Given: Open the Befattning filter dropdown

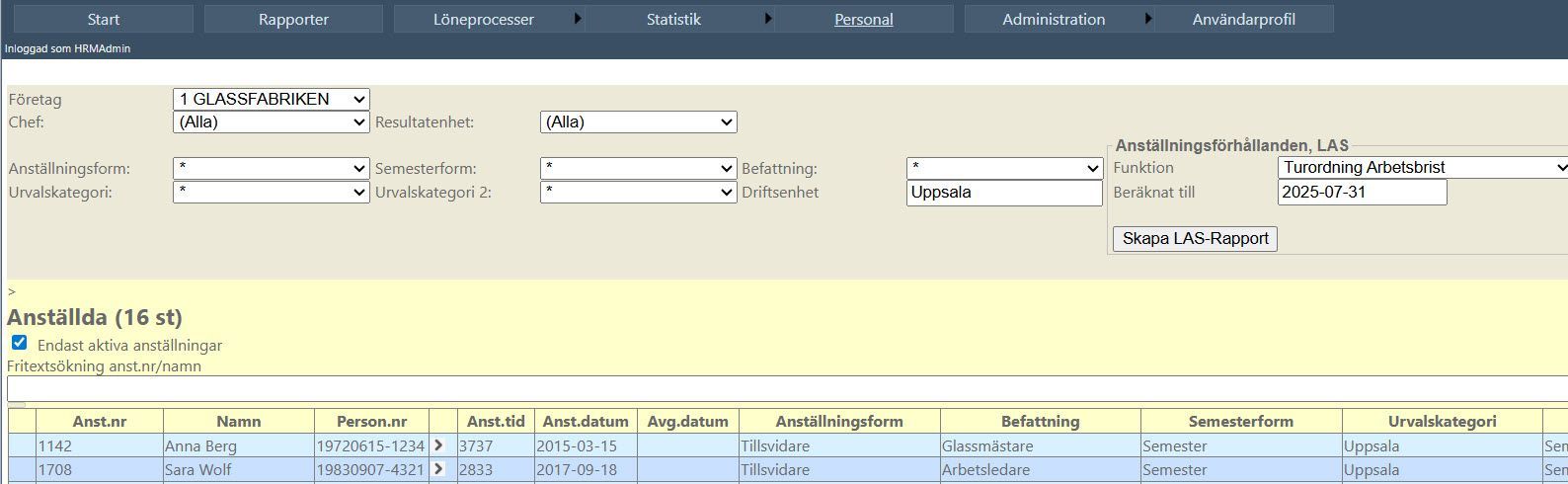Looking at the screenshot, I should (x=1003, y=169).
